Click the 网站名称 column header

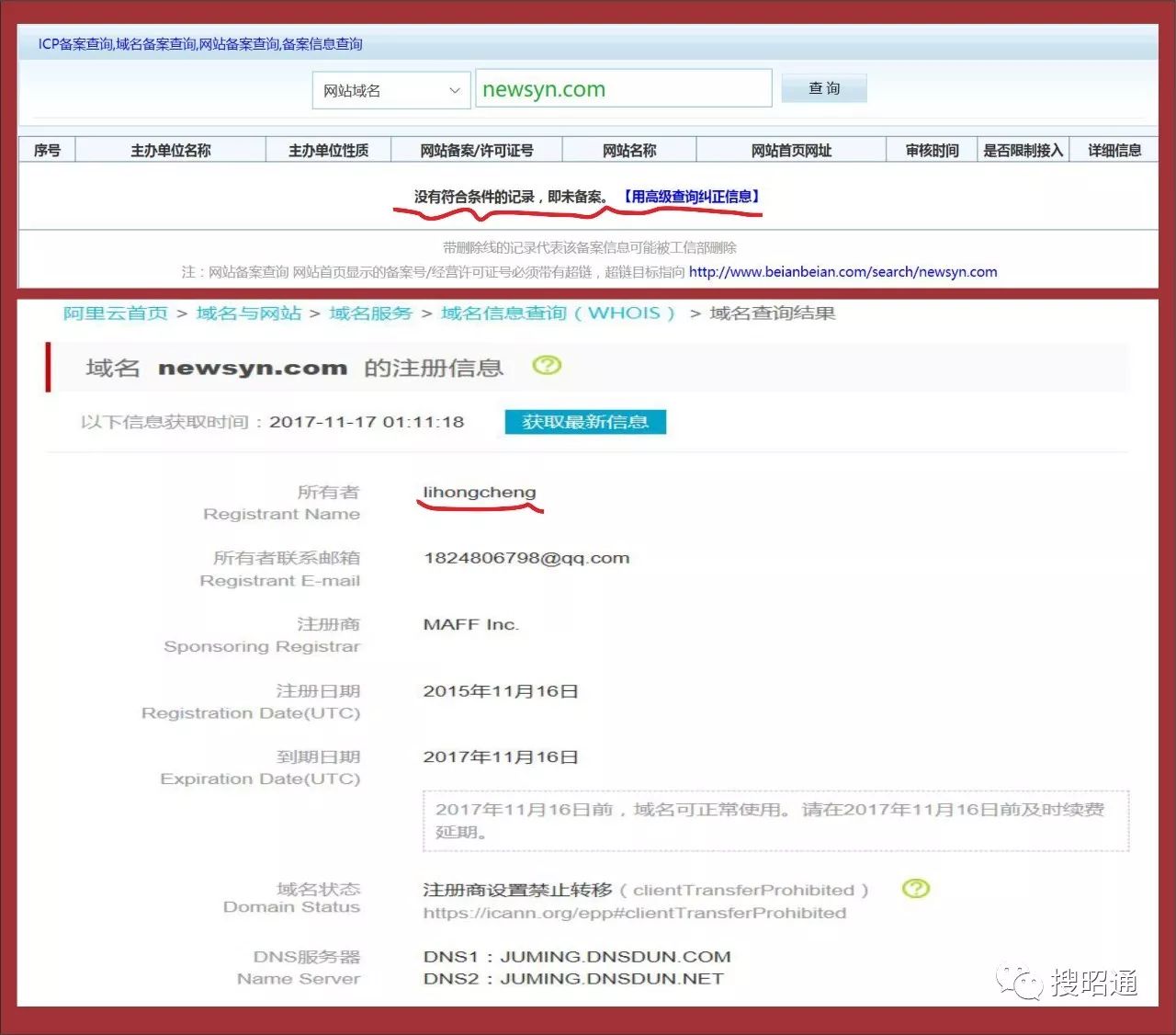(629, 151)
